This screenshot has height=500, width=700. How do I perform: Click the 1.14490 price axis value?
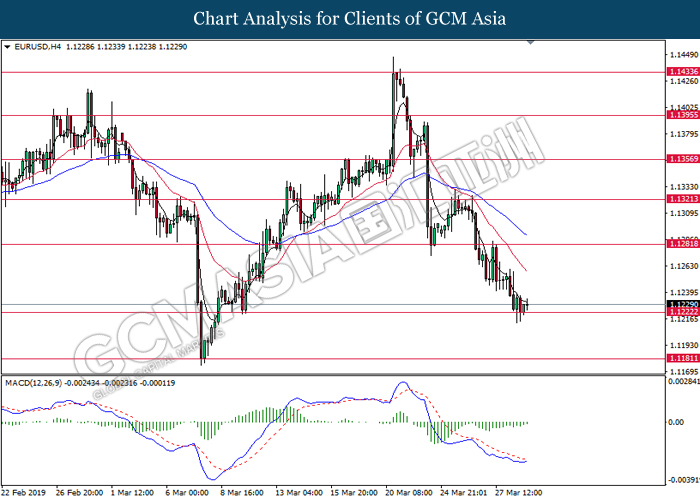point(684,55)
